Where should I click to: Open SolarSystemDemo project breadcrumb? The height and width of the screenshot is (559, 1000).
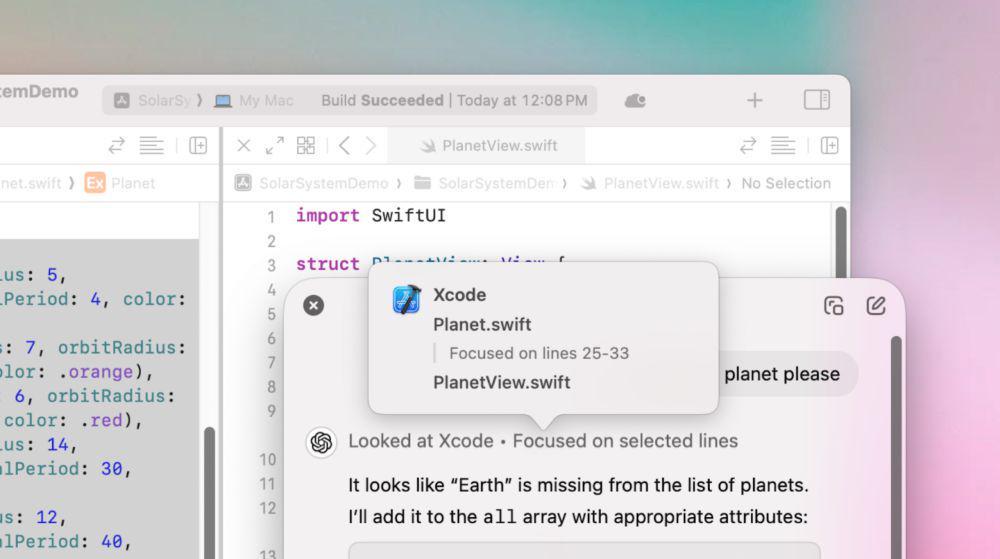click(311, 183)
